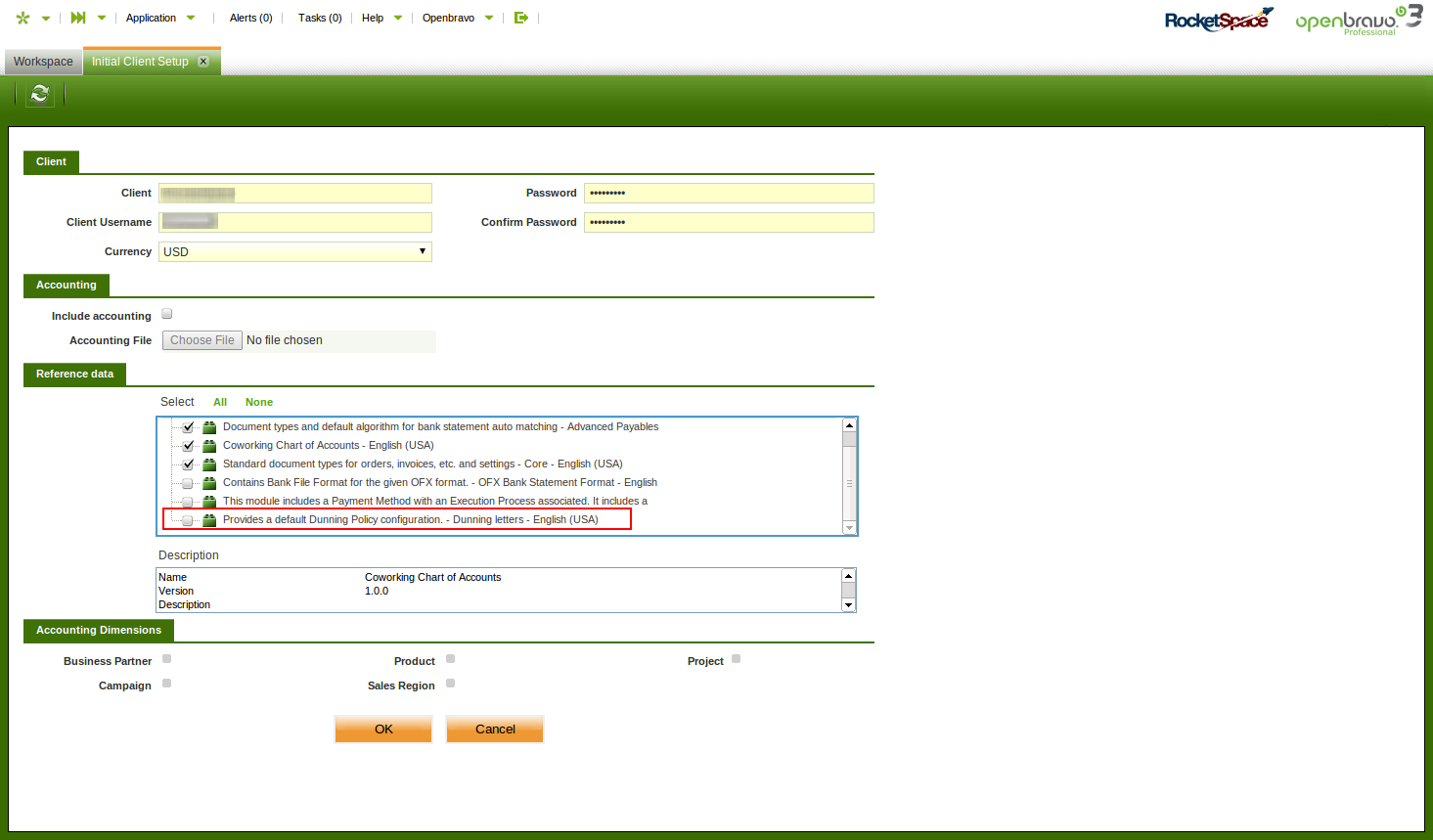The width and height of the screenshot is (1433, 840).
Task: Click the reference data list scroll-down arrow
Action: point(849,528)
